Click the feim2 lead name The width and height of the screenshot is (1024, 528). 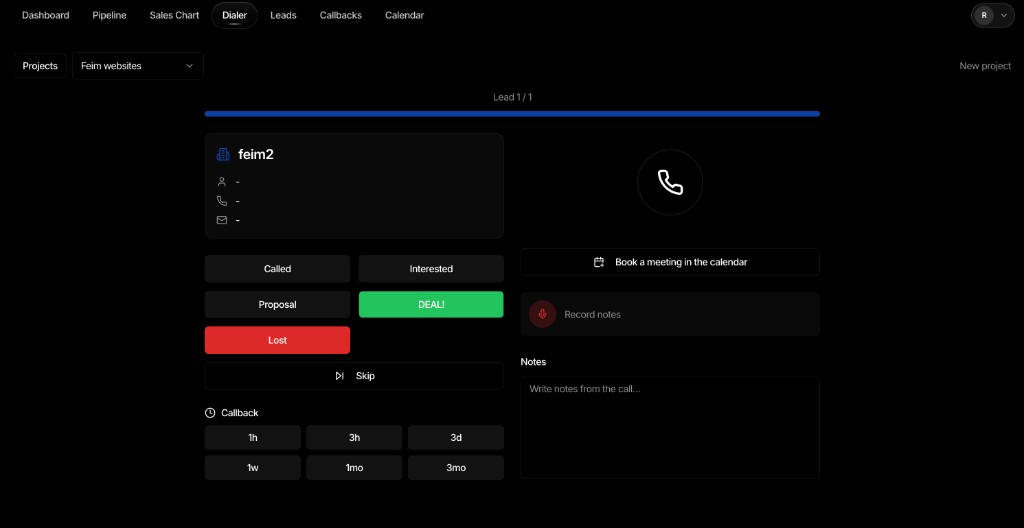(256, 155)
